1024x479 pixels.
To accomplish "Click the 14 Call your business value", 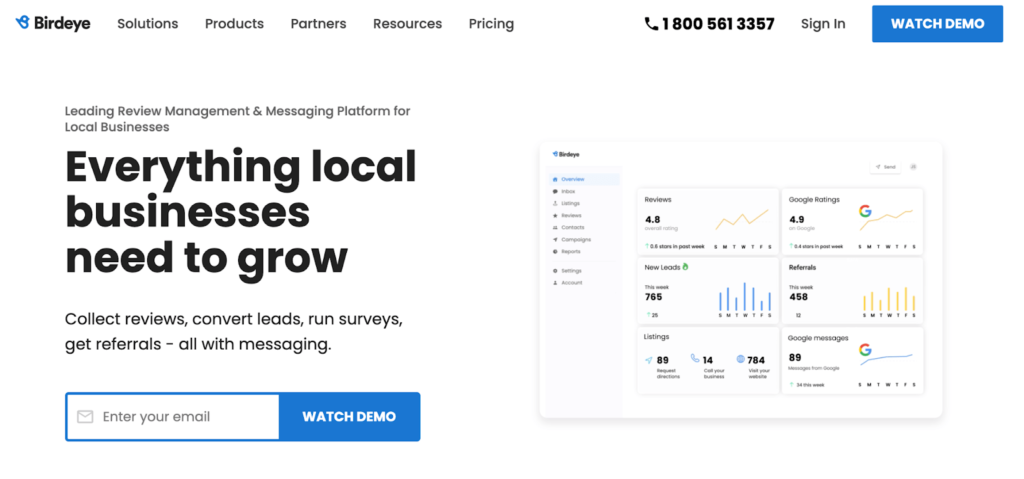I will (708, 360).
